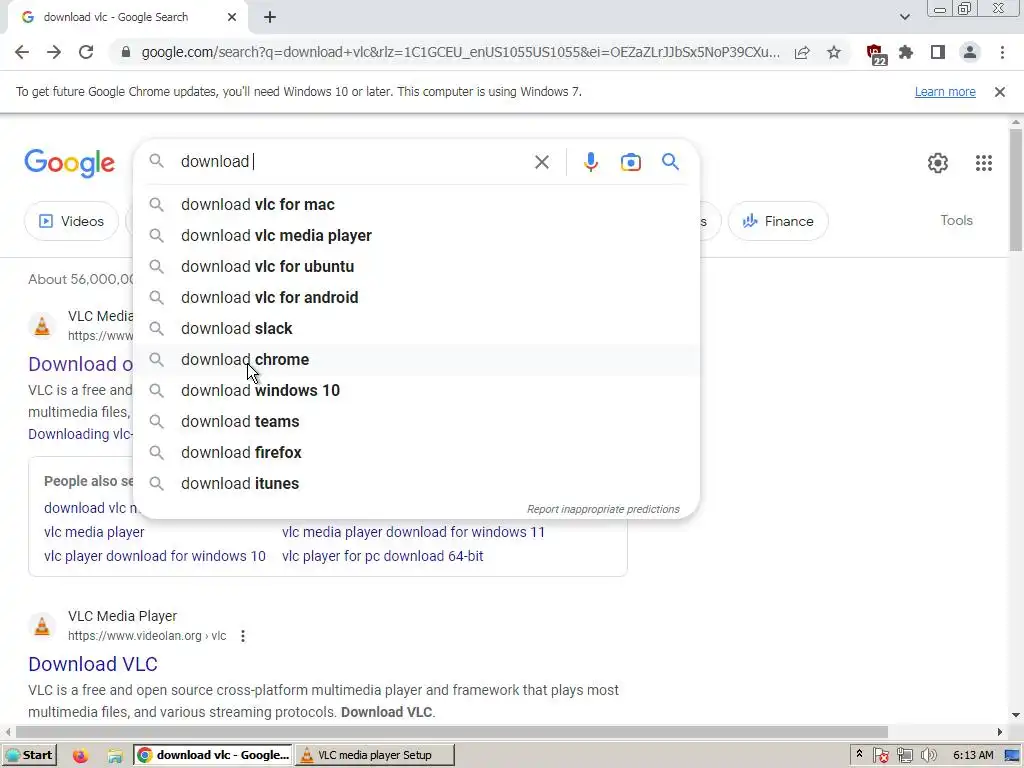Toggle the Chrome side panel
This screenshot has width=1024, height=768.
938,52
